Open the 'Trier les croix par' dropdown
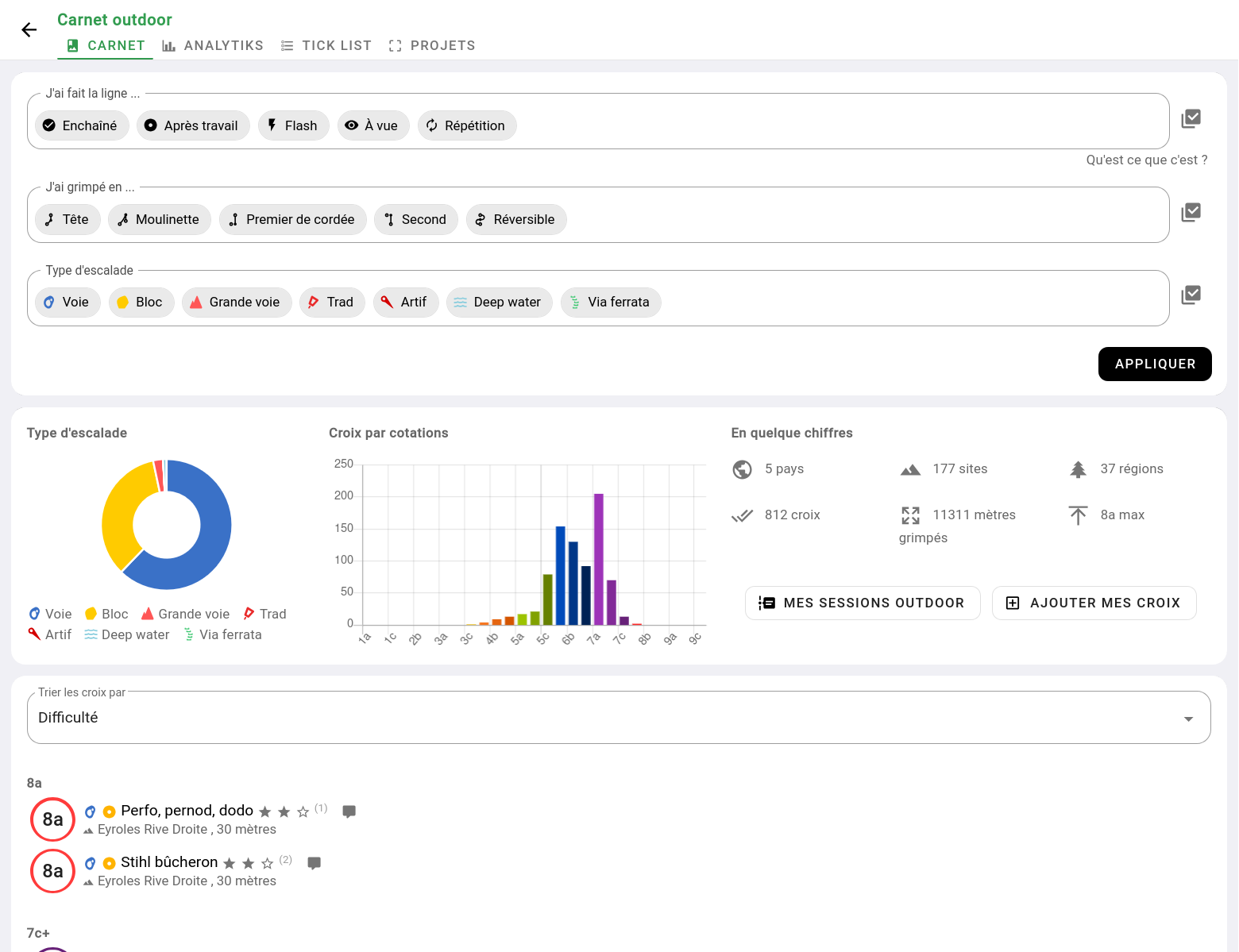Image resolution: width=1239 pixels, height=952 pixels. (618, 718)
